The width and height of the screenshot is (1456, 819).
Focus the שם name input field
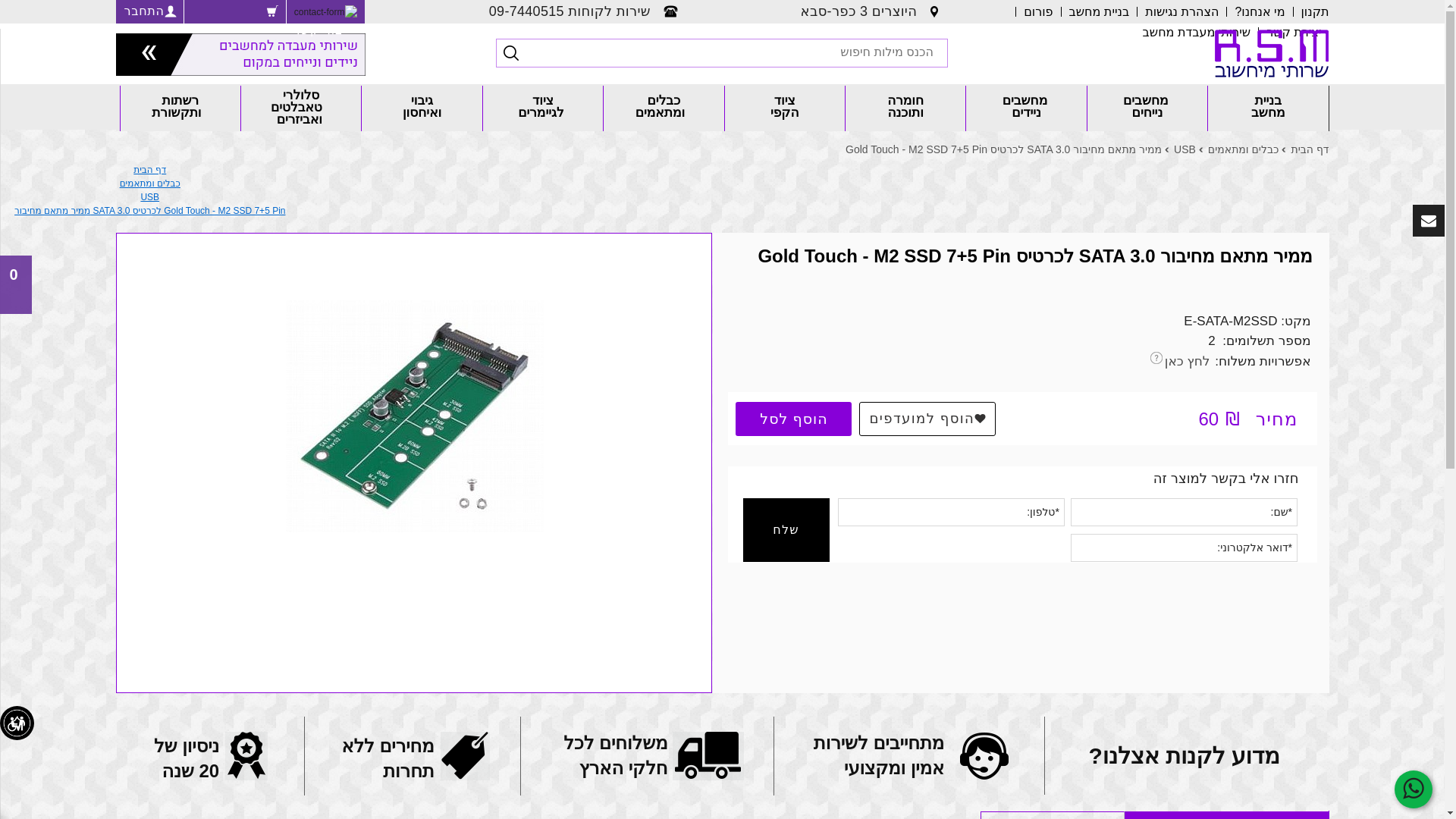click(1184, 512)
